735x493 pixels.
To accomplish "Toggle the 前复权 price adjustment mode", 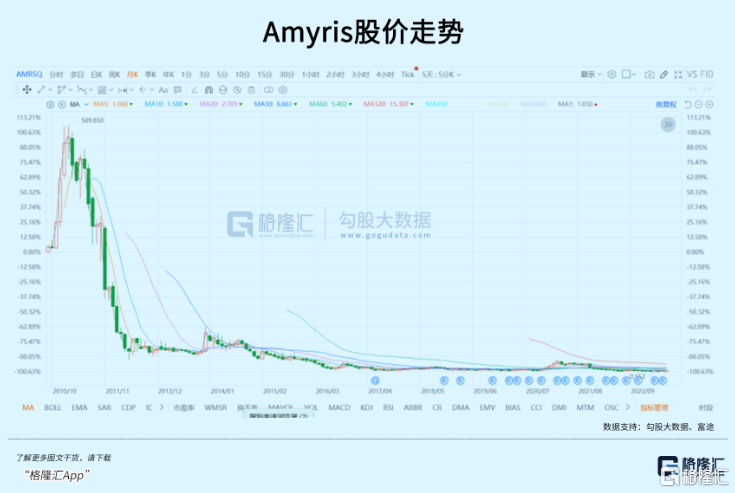I will [666, 105].
